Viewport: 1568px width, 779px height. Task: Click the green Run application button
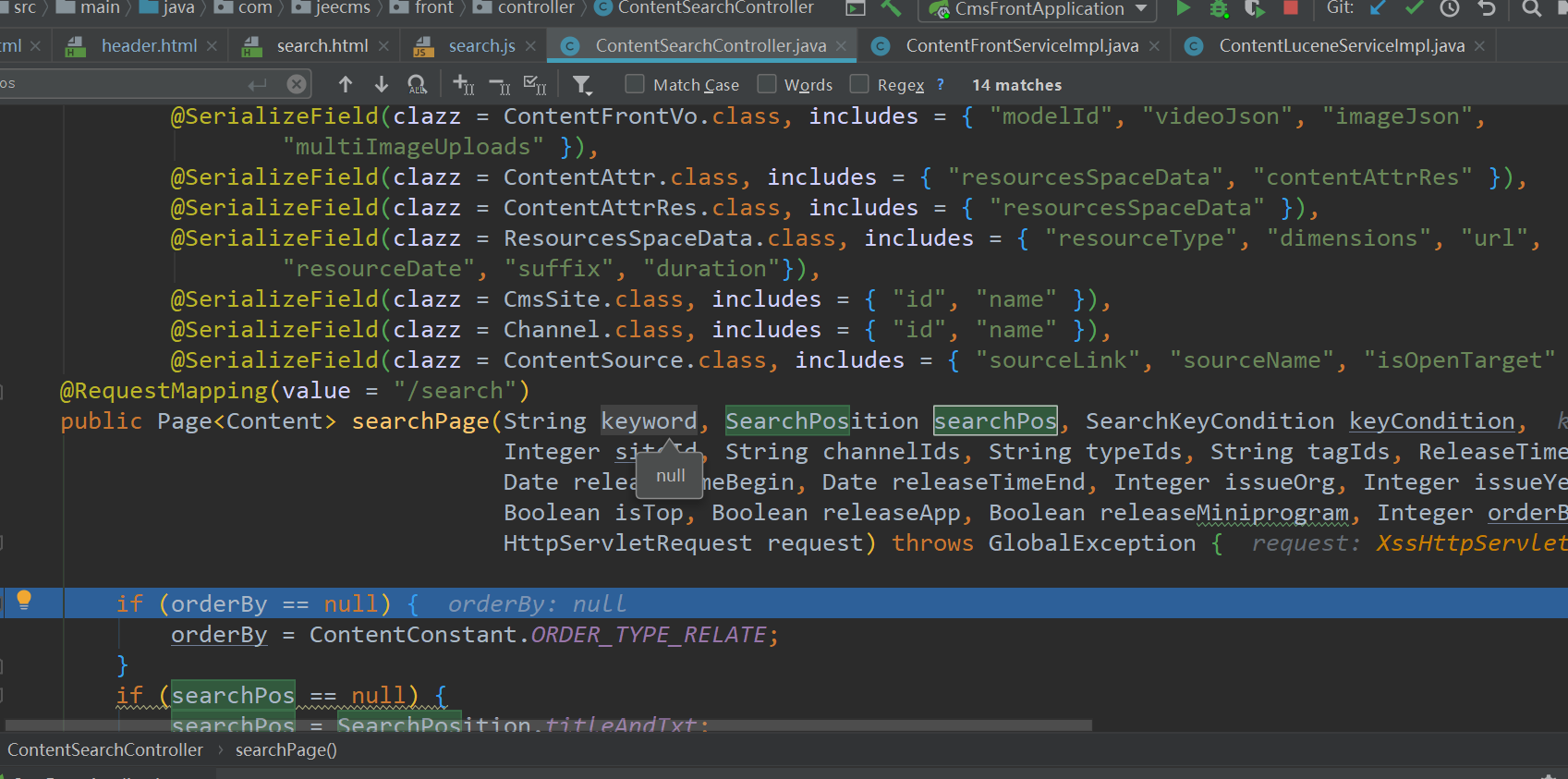(1183, 8)
